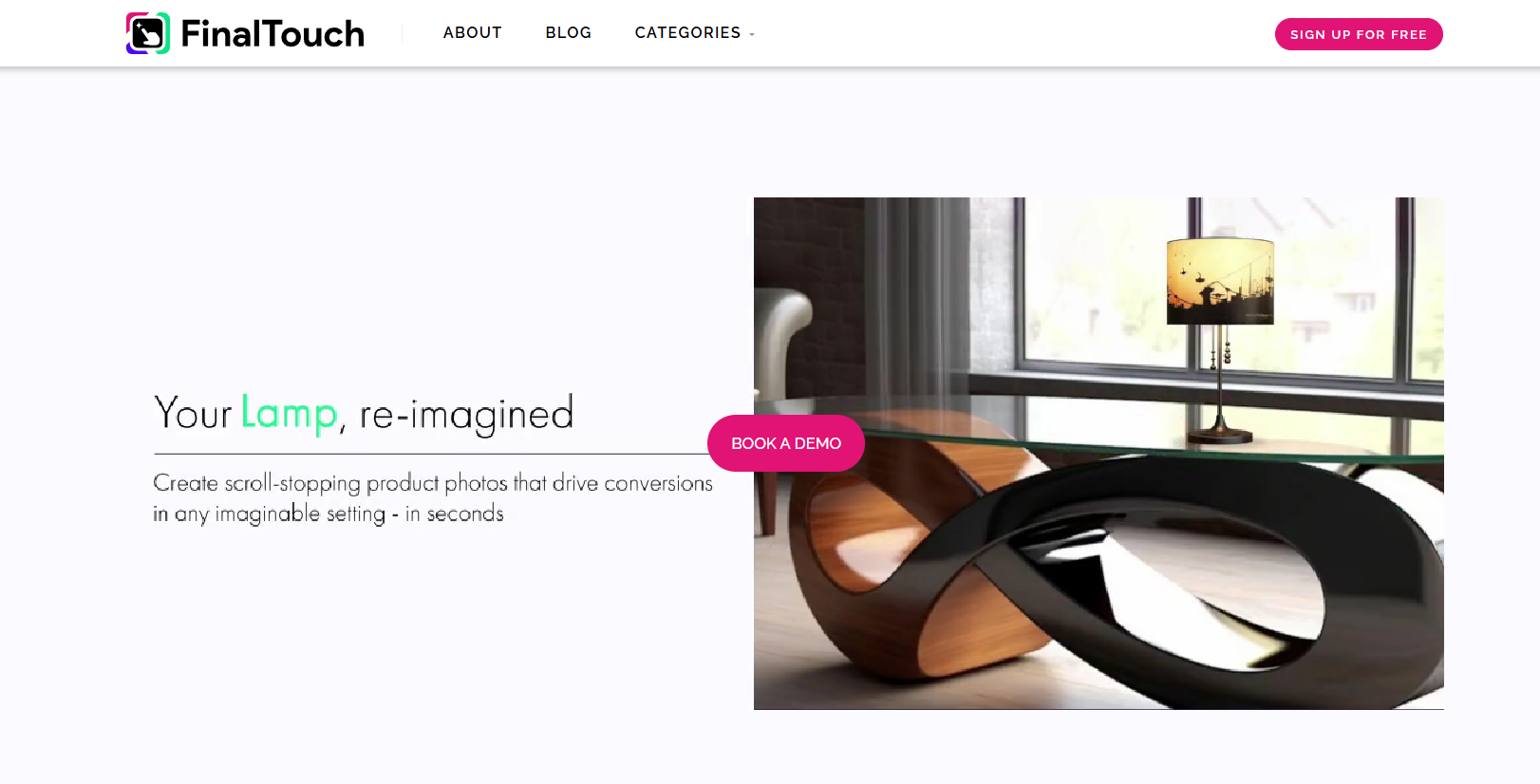Go to the BLOG page
Screen dimensions: 1540x784
click(x=568, y=32)
